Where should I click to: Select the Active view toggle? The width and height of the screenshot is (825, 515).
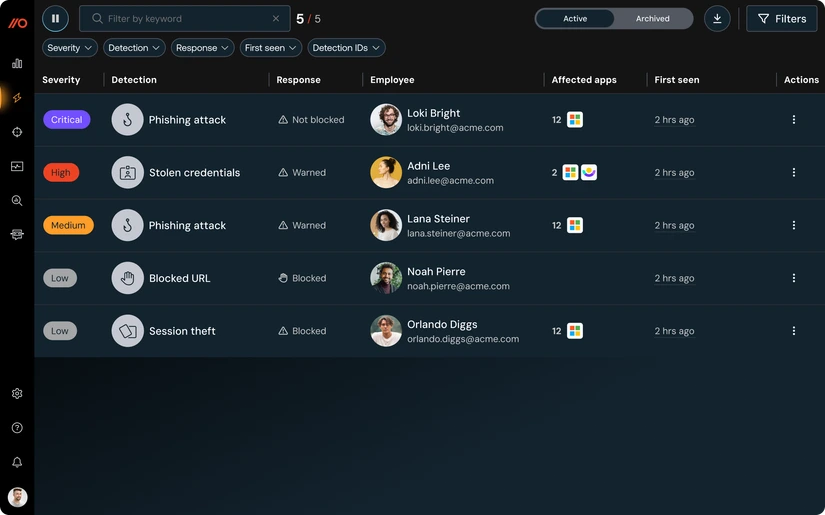(575, 18)
